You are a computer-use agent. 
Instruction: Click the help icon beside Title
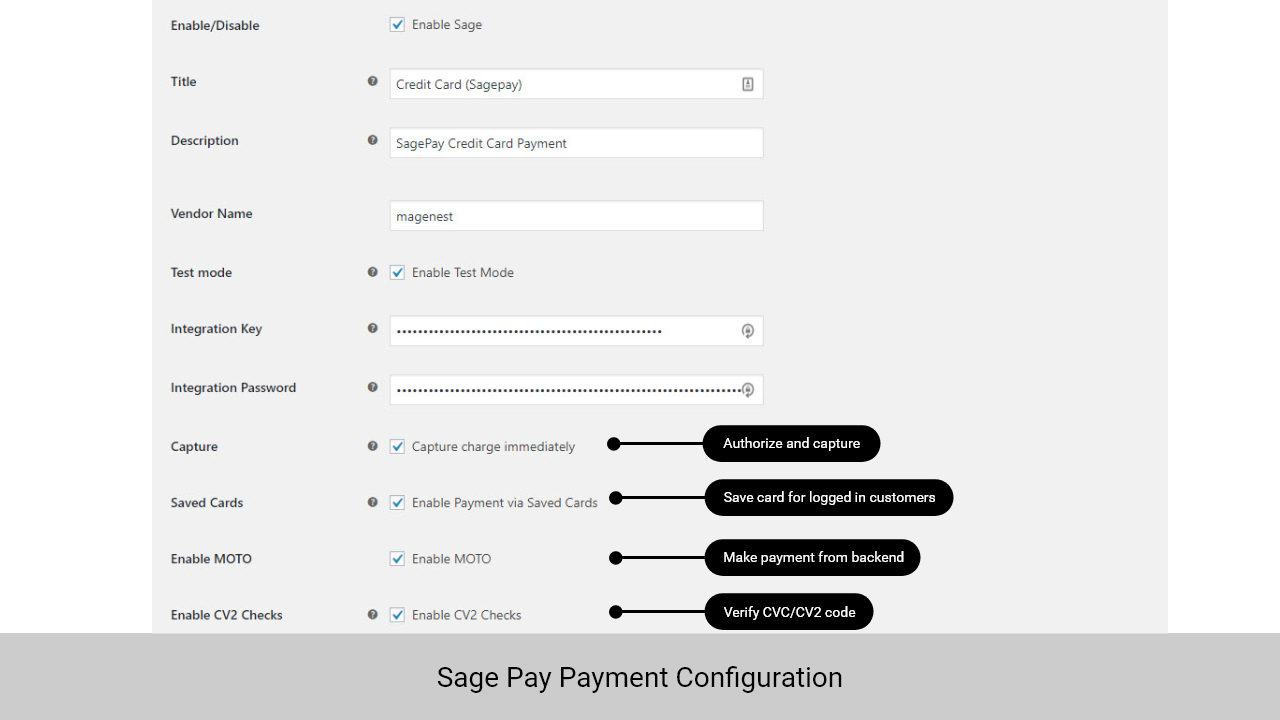click(x=373, y=81)
